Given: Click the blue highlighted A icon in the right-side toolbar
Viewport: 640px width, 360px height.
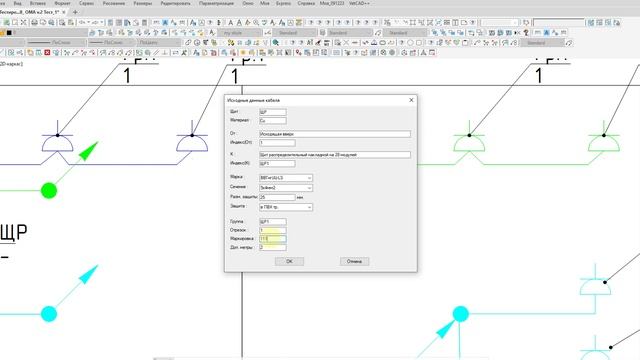Looking at the screenshot, I should [547, 32].
